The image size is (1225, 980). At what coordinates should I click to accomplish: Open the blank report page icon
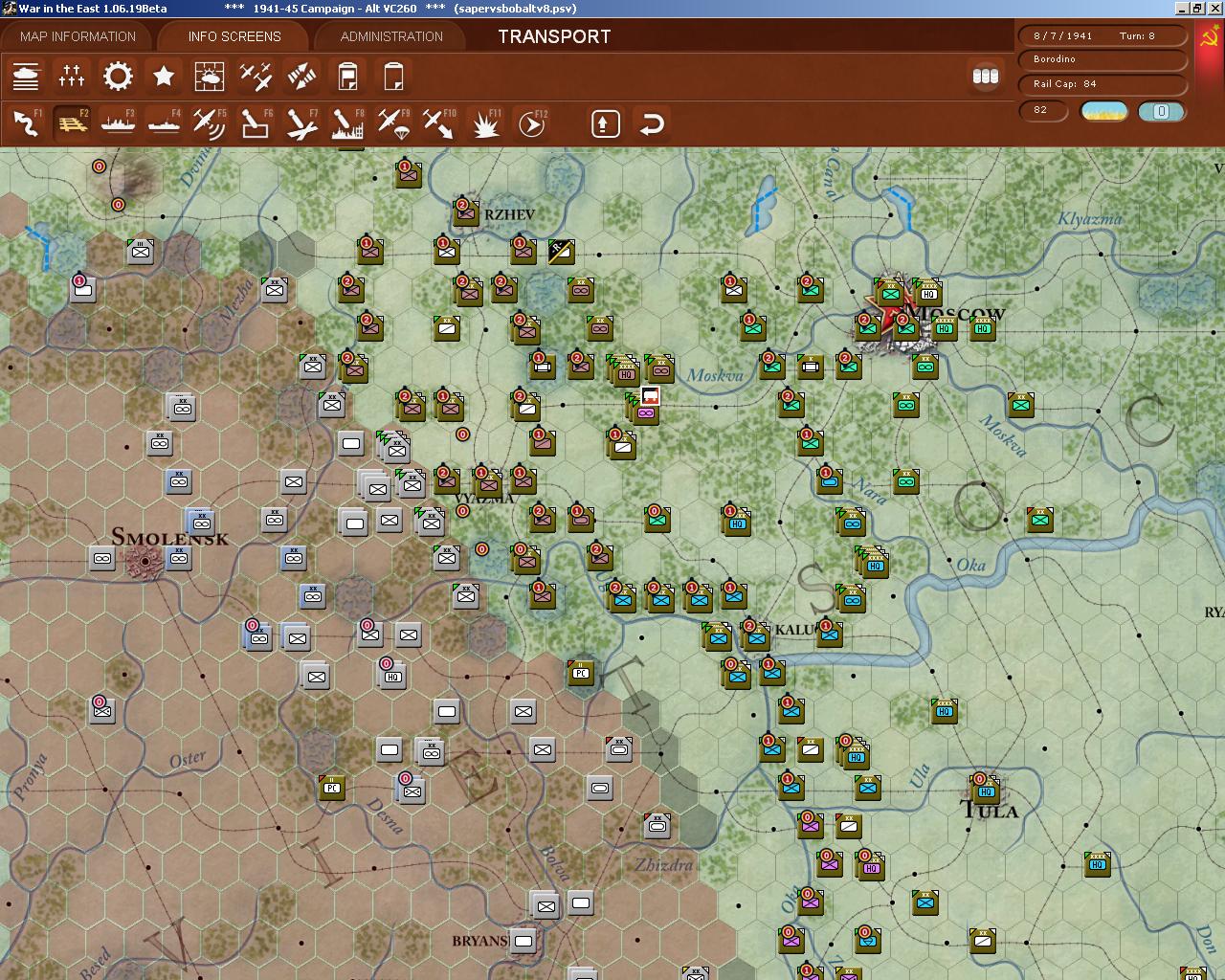coord(393,76)
